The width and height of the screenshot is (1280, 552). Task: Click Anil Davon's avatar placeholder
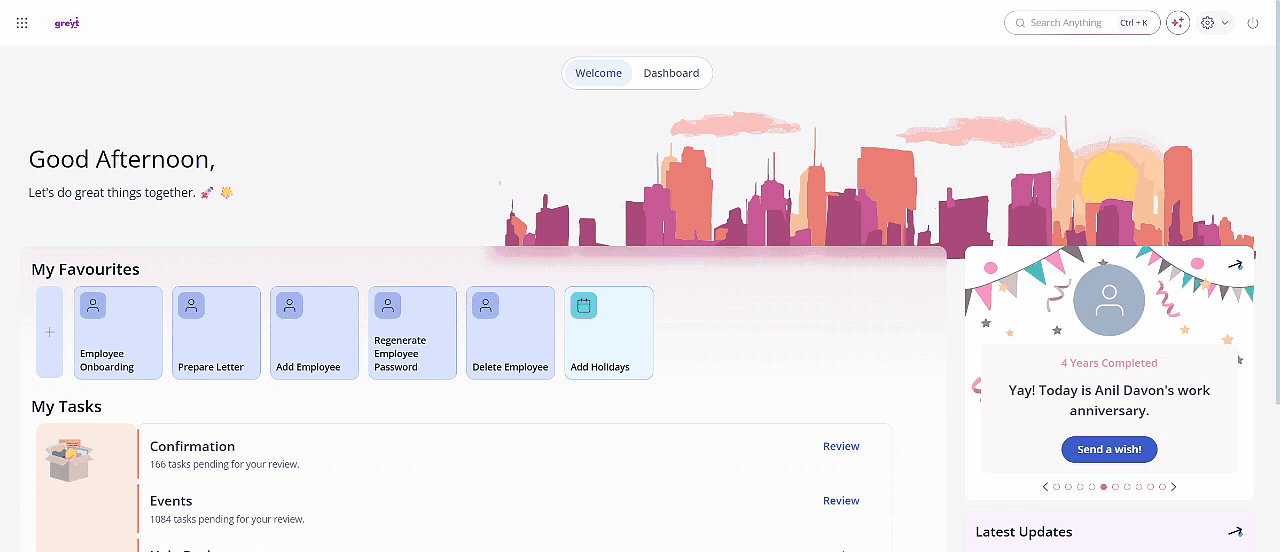tap(1109, 300)
